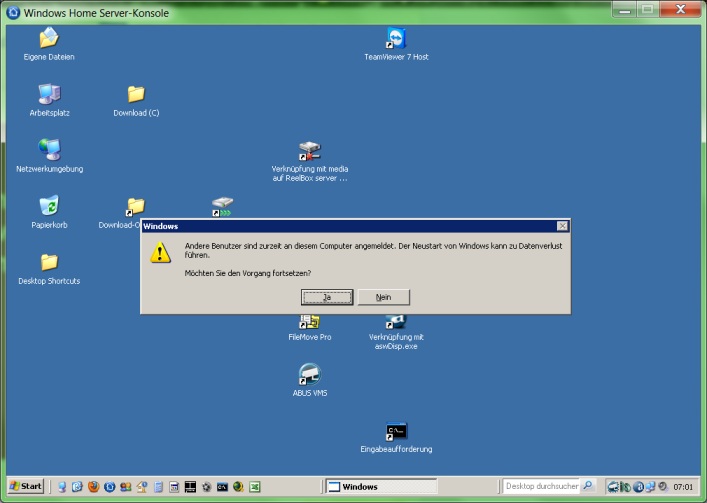
Task: Close the Windows warning dialog
Action: 562,226
